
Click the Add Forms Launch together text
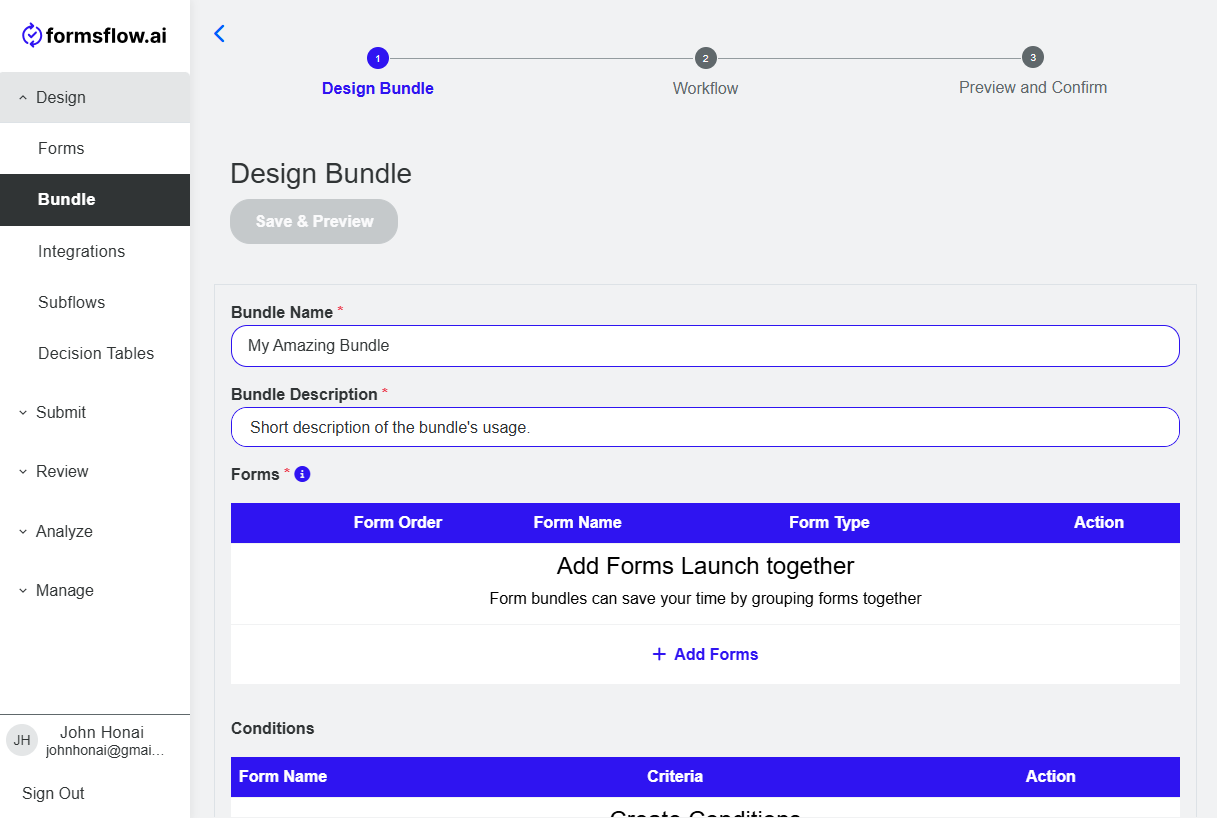pos(705,566)
